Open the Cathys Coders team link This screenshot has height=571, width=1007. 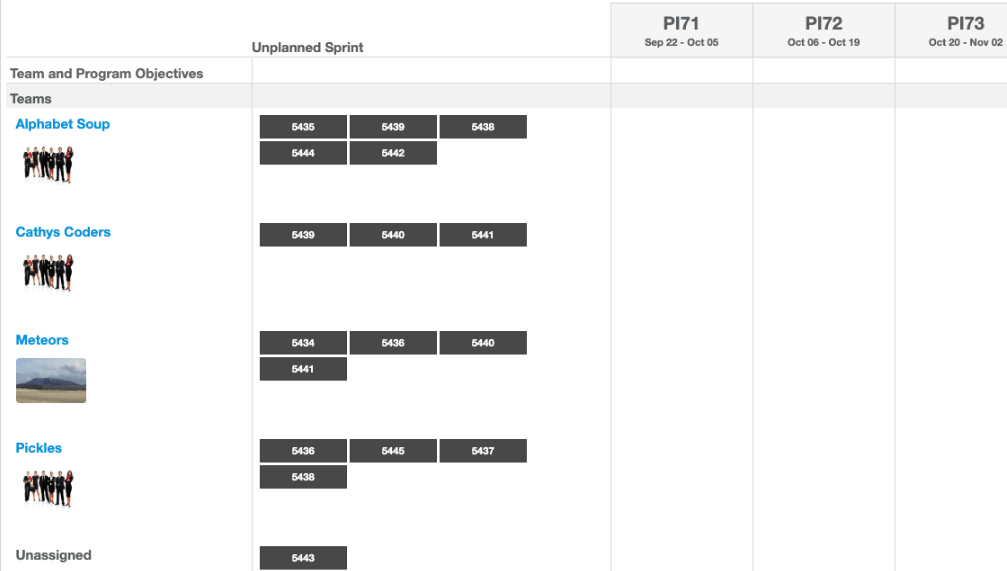63,232
